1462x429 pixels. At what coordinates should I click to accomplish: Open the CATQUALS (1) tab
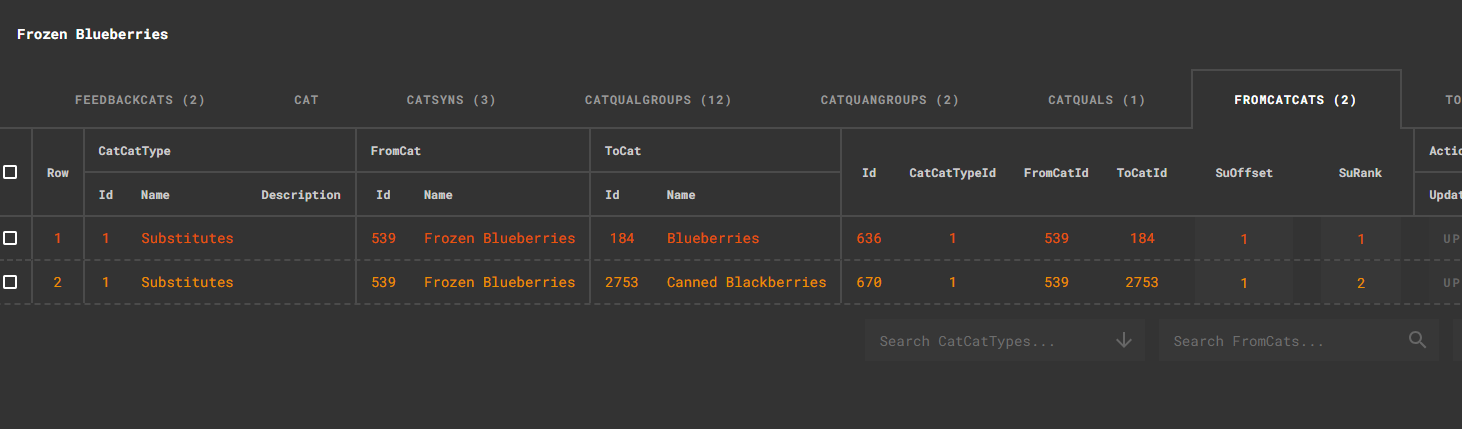coord(1096,100)
